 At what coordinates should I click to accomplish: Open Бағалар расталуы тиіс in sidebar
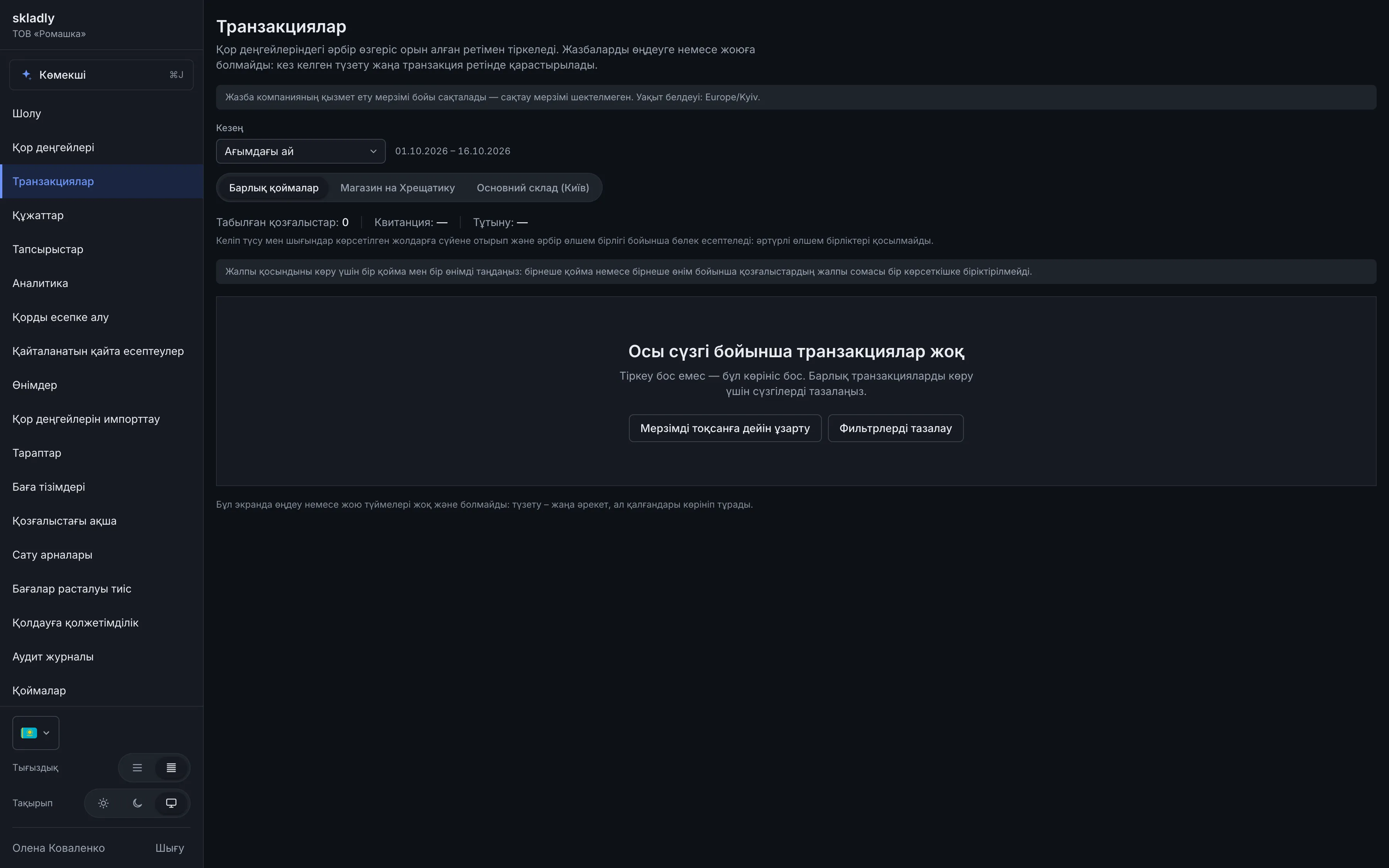point(101,588)
